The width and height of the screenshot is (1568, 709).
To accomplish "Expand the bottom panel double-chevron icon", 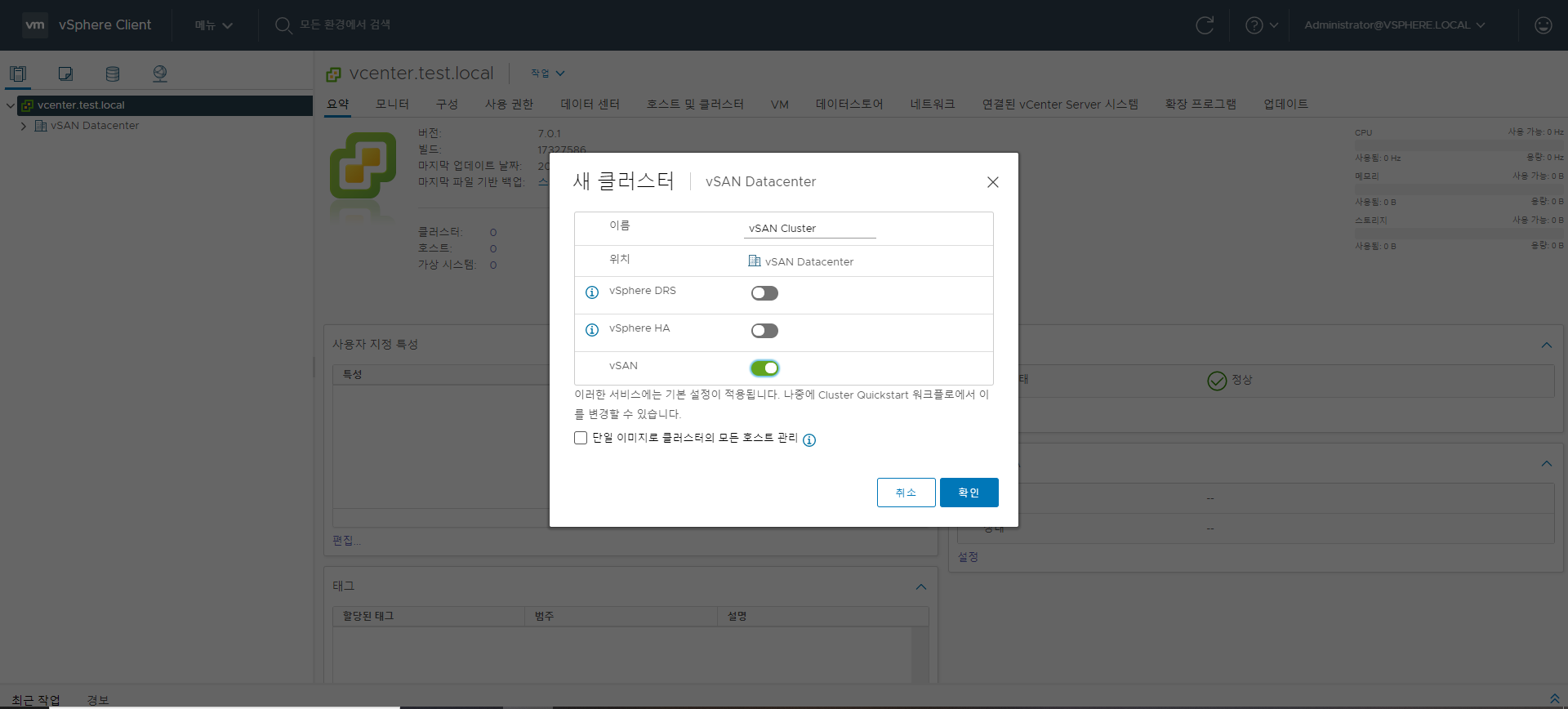I will [1554, 698].
